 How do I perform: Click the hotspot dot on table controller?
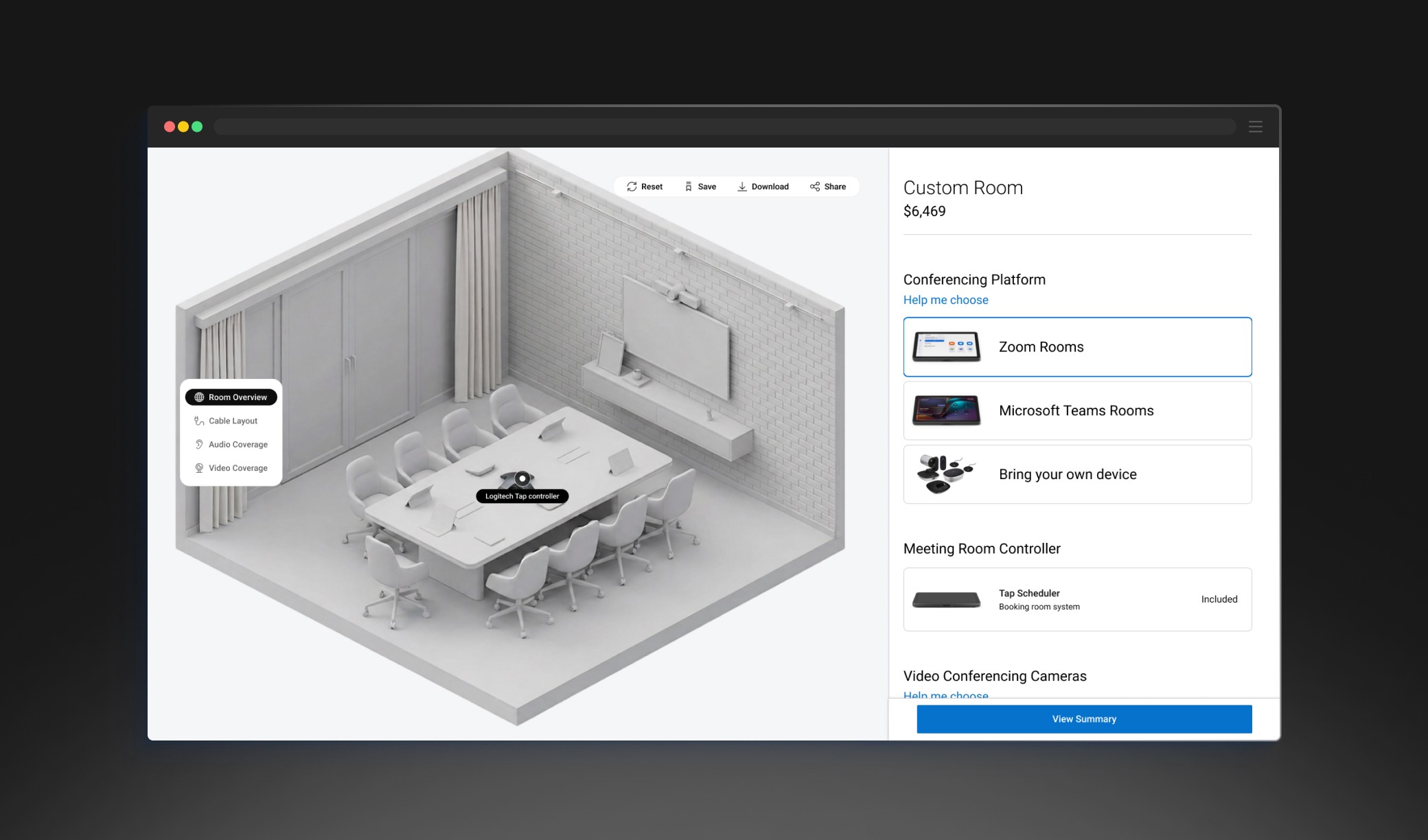point(522,478)
